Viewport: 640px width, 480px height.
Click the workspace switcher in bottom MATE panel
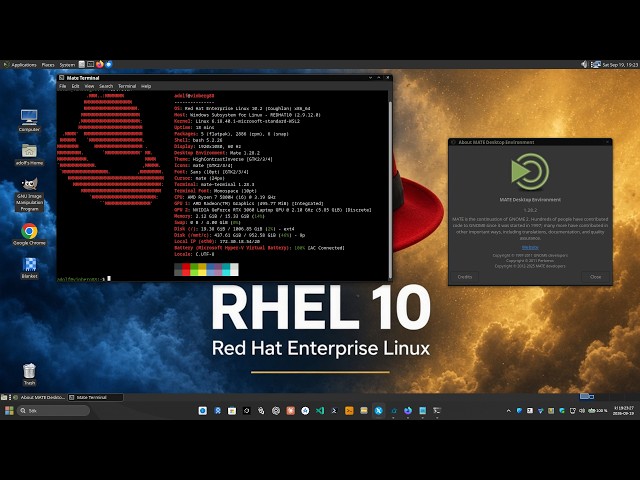tap(609, 397)
